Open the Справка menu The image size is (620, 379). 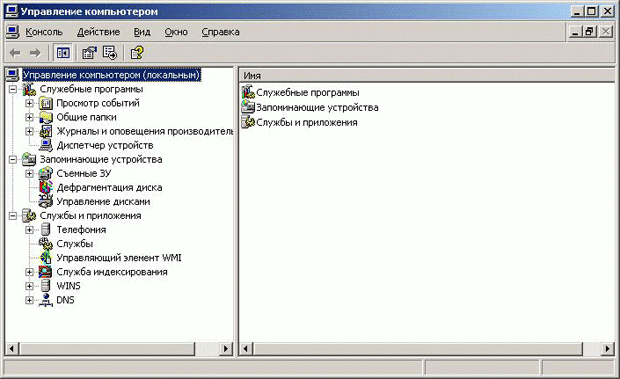(x=220, y=32)
